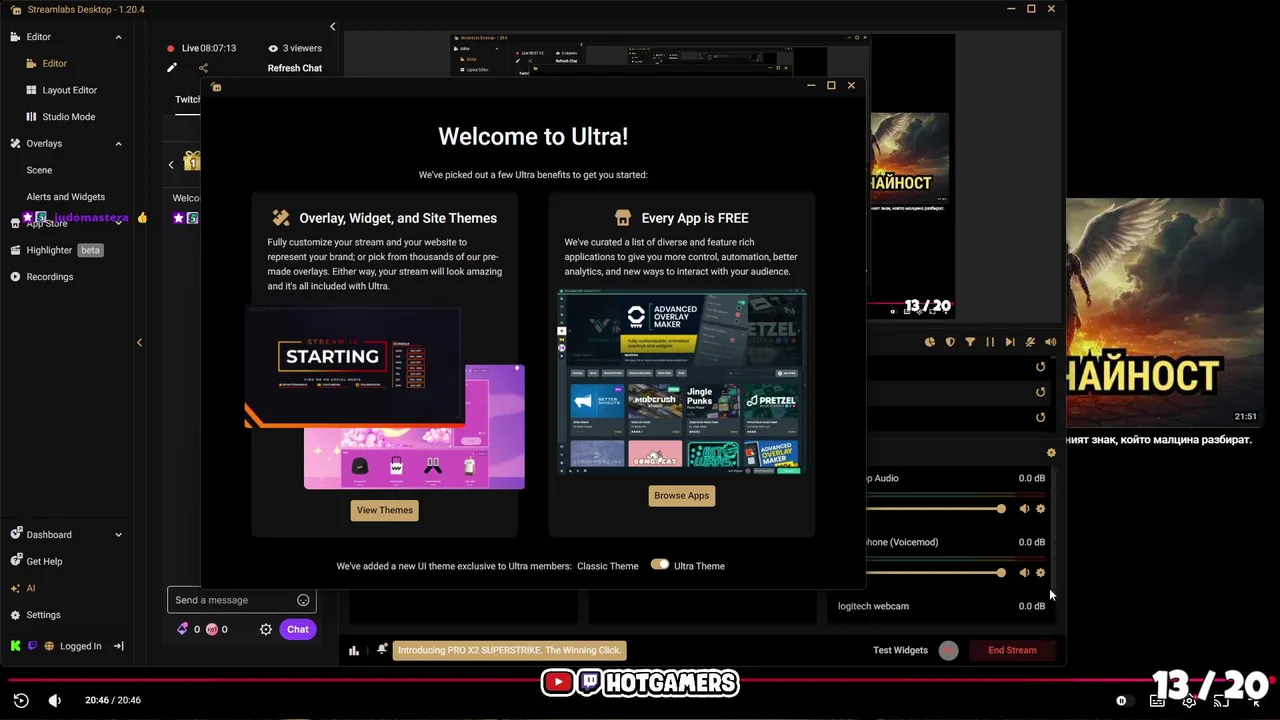Expand the Dashboard dropdown chevron
The height and width of the screenshot is (720, 1280).
(118, 535)
